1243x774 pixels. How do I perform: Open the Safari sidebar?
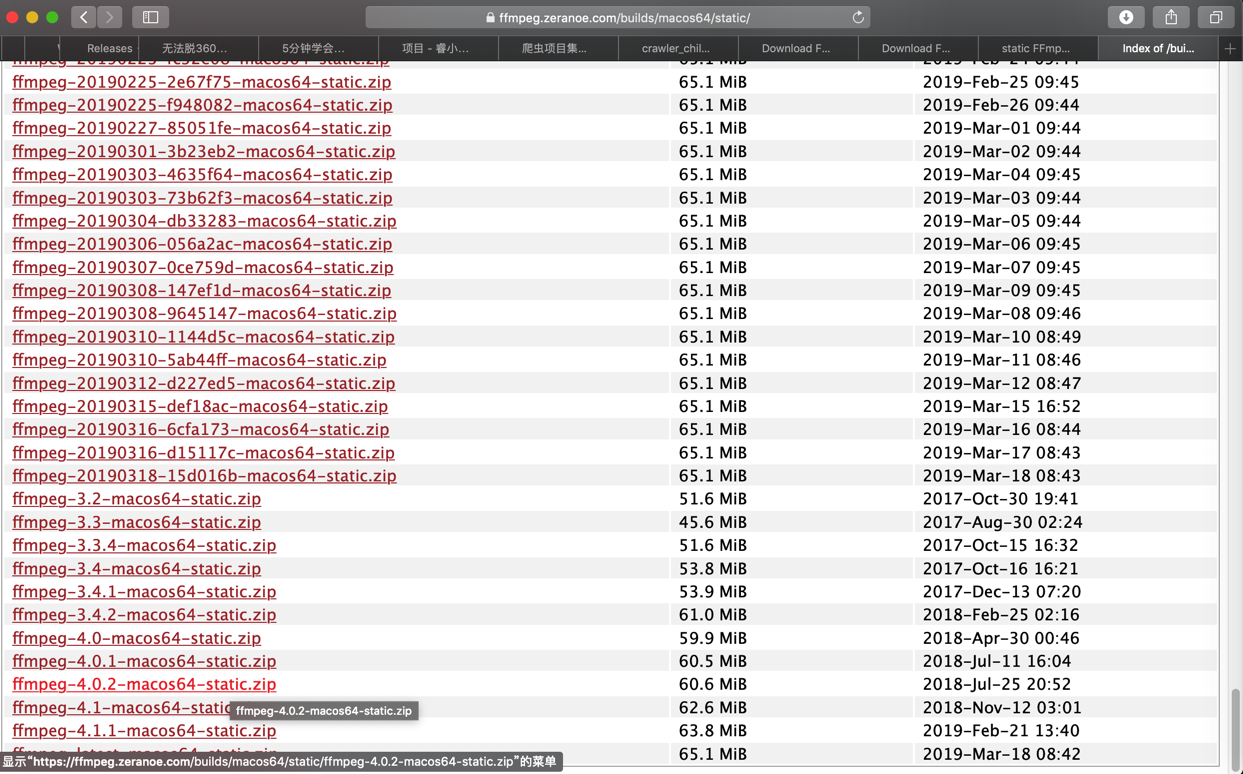[x=150, y=16]
